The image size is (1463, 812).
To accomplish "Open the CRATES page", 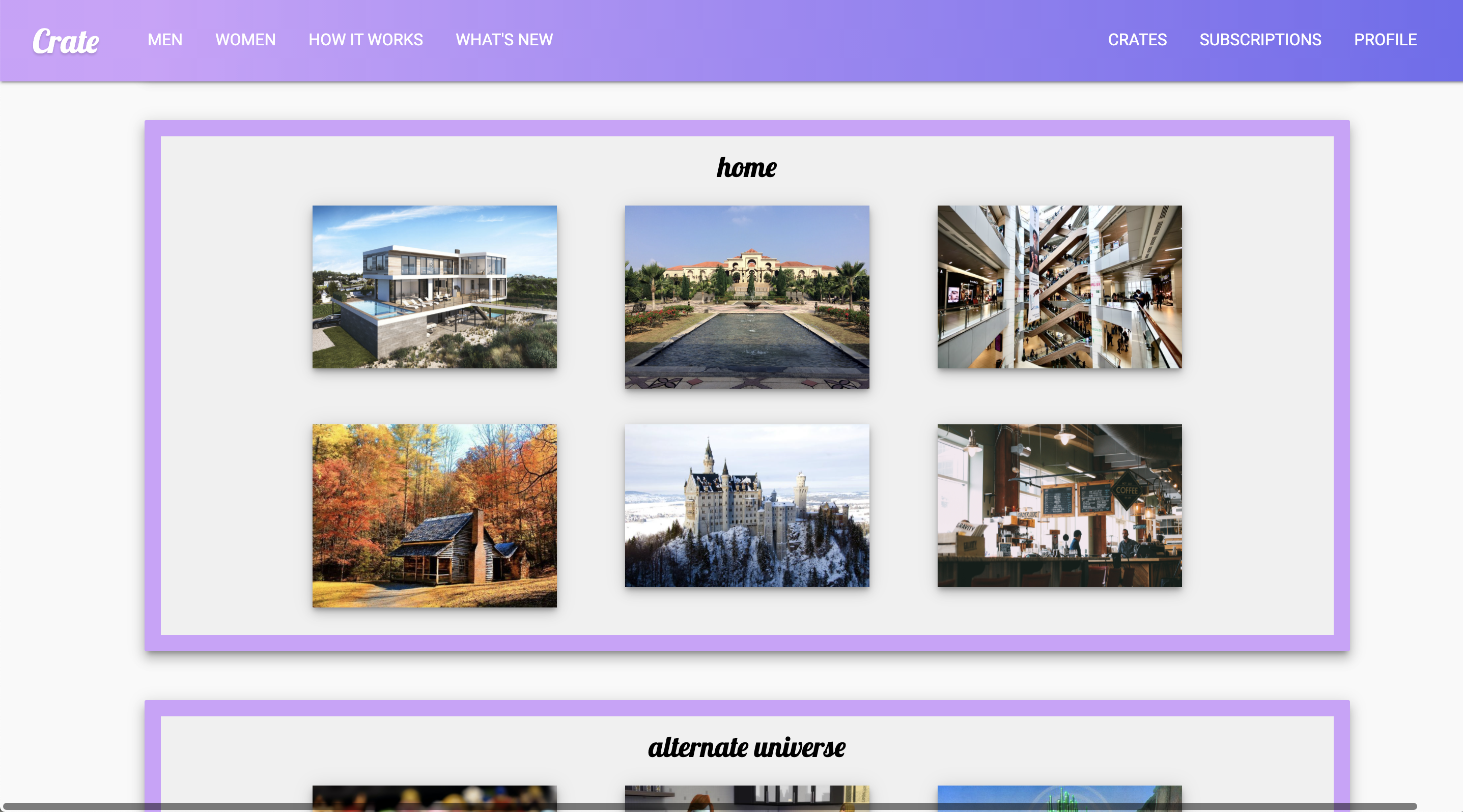I will 1138,40.
